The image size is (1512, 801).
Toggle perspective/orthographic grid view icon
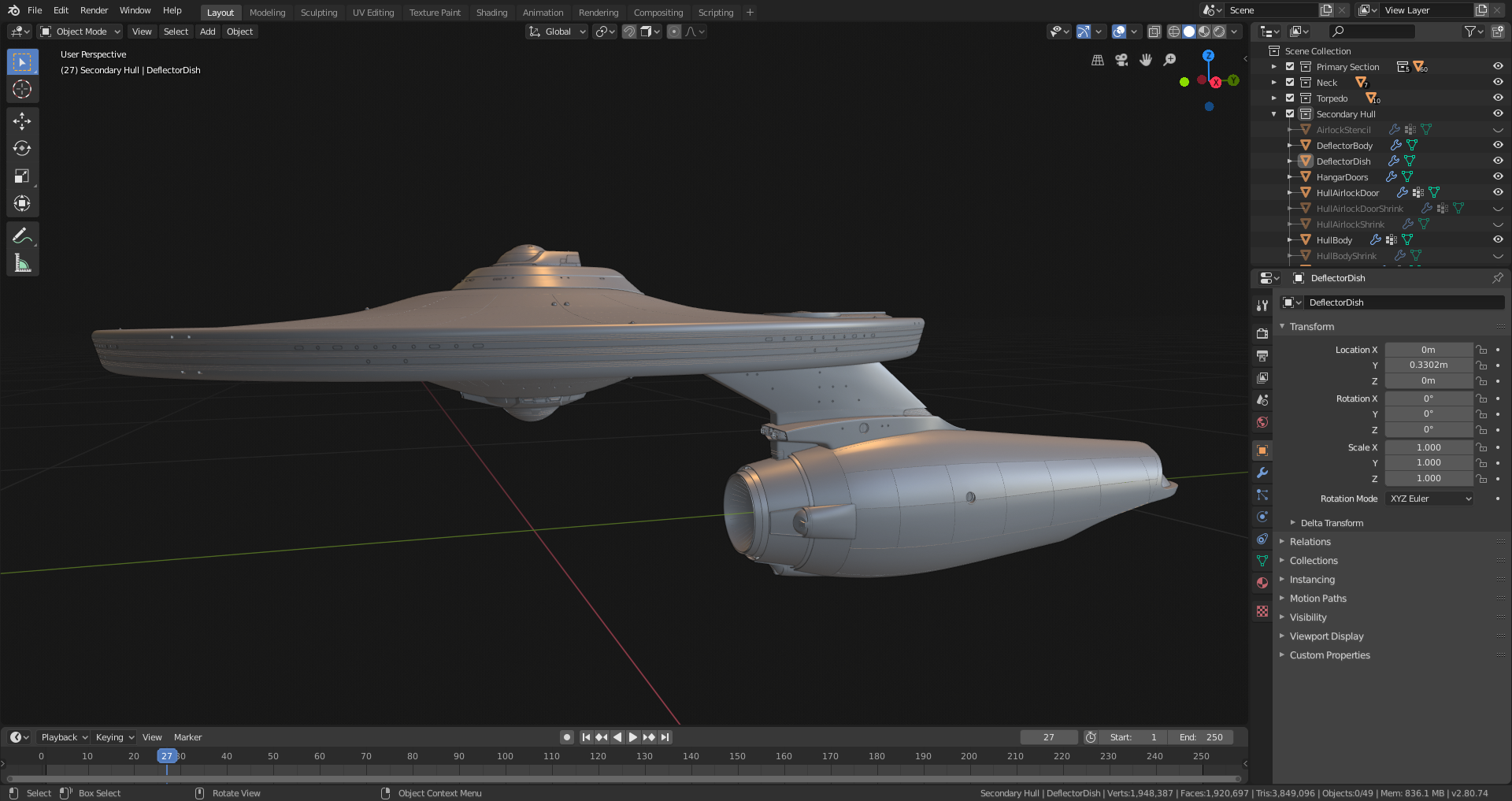point(1098,60)
